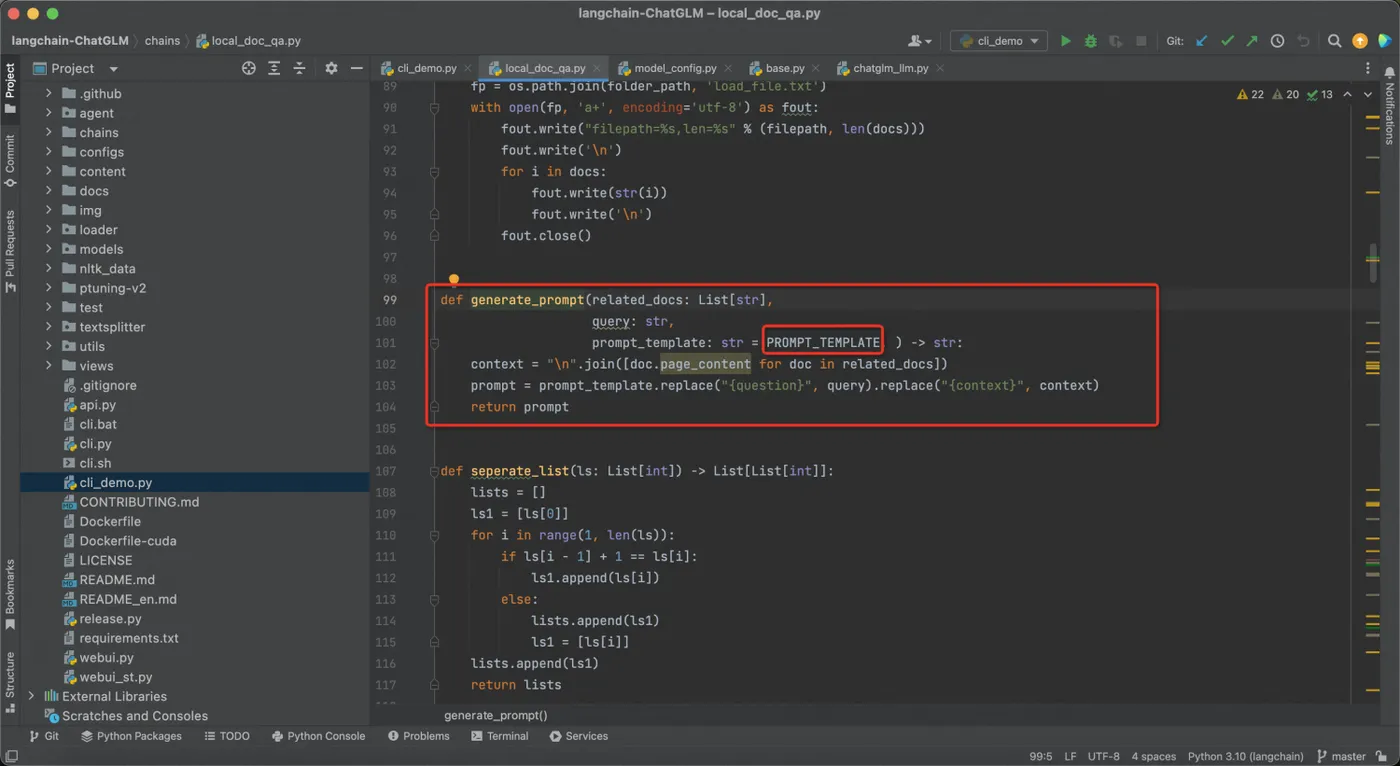This screenshot has width=1400, height=766.
Task: Open the code-with-me user icon
Action: coord(919,41)
